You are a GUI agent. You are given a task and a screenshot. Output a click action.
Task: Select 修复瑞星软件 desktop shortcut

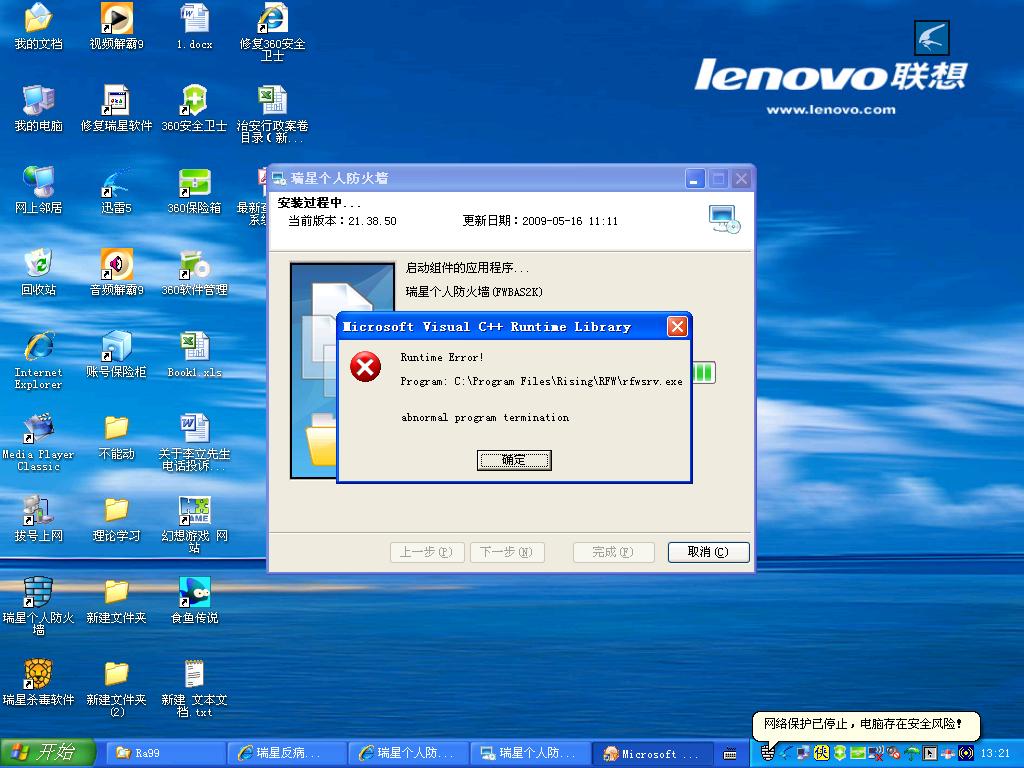(x=116, y=108)
